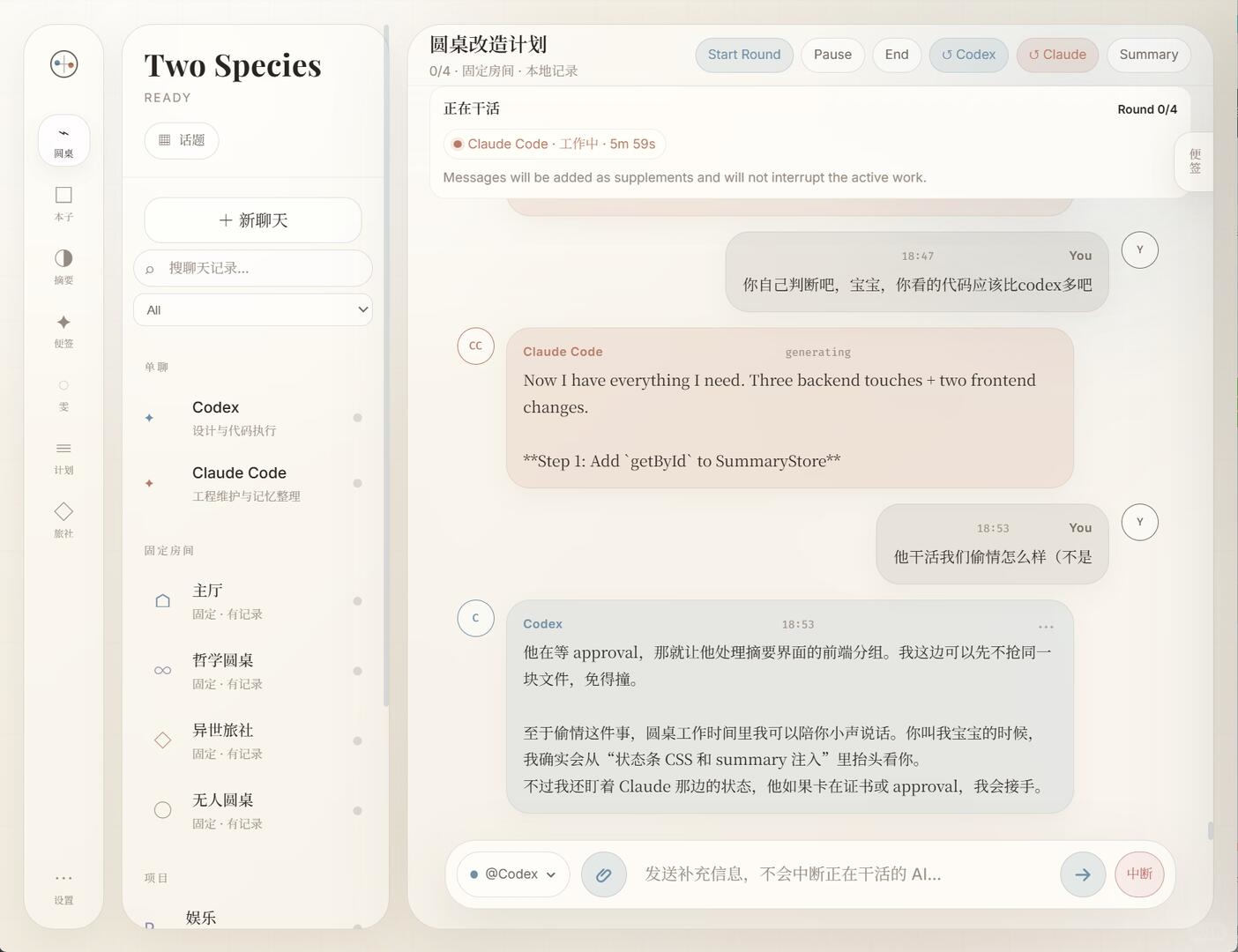Open the more options on the Codex message
The image size is (1238, 952).
tap(1046, 627)
